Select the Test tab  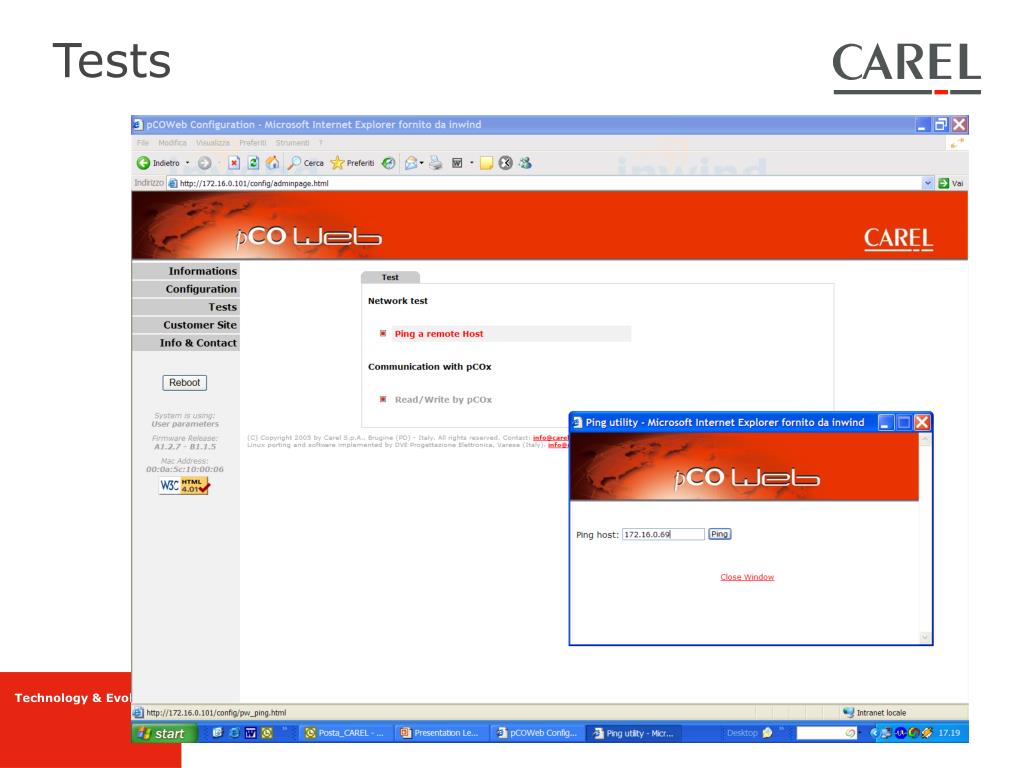(x=390, y=278)
